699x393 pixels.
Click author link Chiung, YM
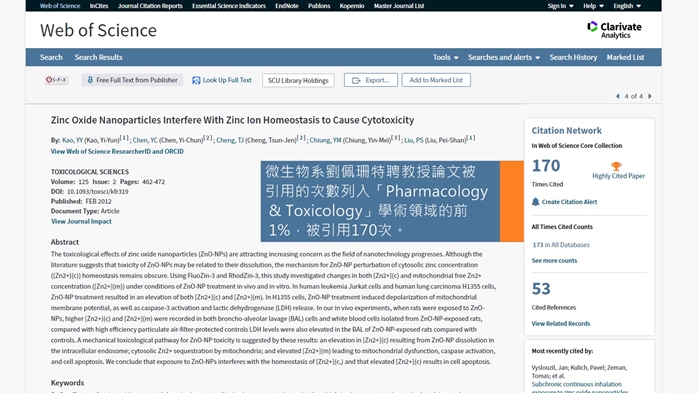[x=325, y=140]
